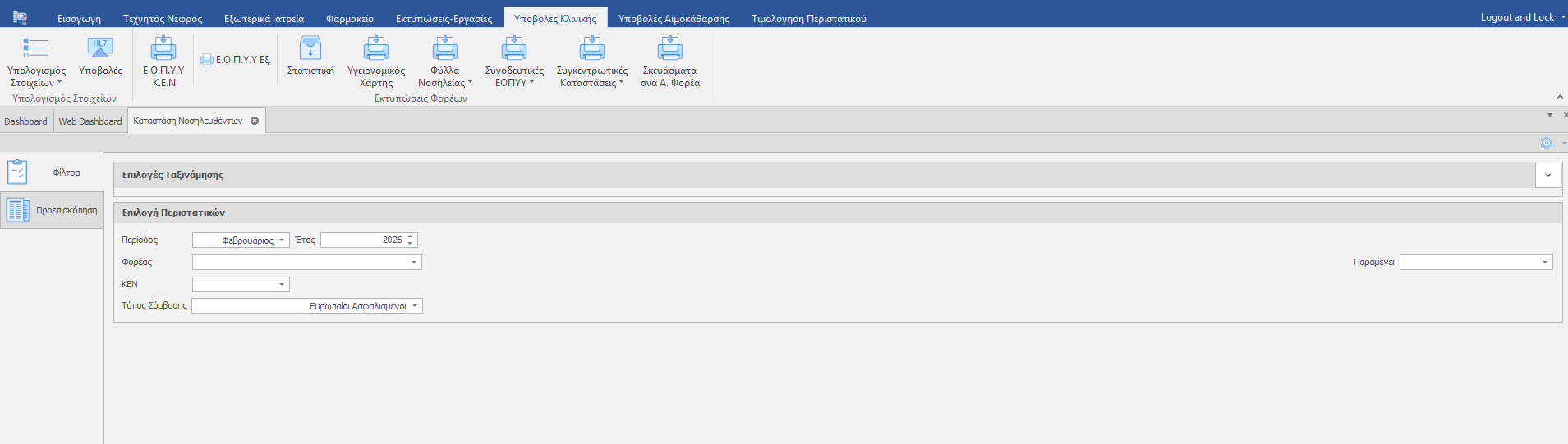Screen dimensions: 1568x444
Task: Open the Φορέας combo box
Action: (x=413, y=263)
